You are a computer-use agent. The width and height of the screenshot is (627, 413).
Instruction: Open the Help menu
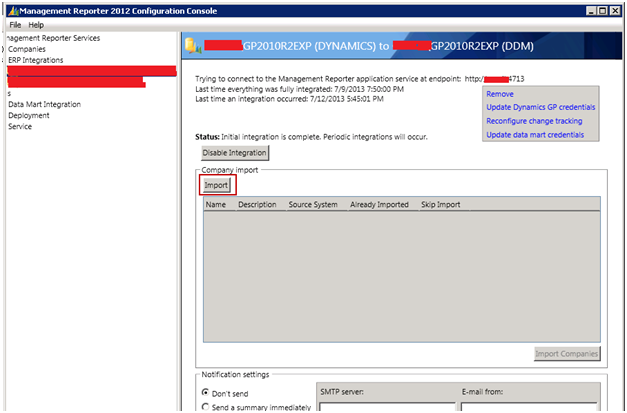(36, 25)
